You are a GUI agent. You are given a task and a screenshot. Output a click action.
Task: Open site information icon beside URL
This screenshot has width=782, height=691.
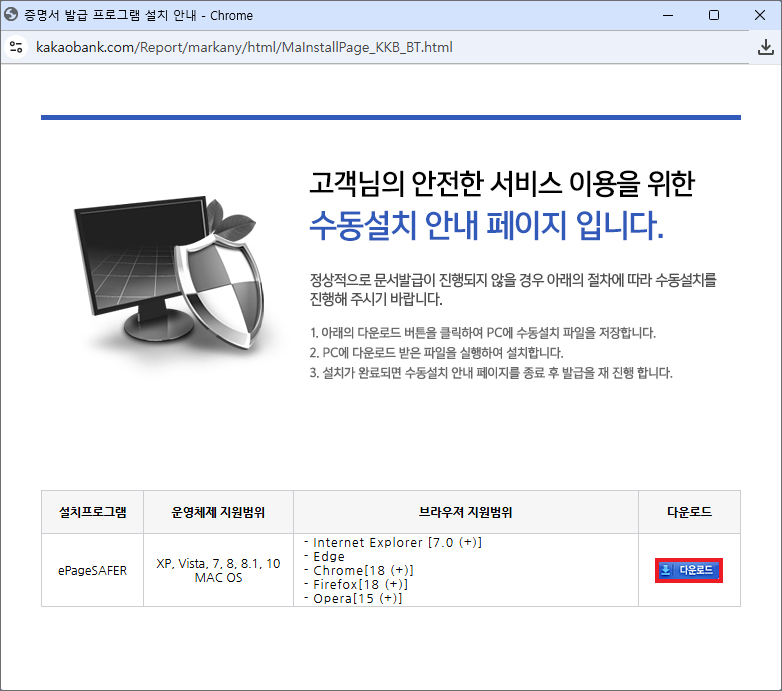[16, 47]
